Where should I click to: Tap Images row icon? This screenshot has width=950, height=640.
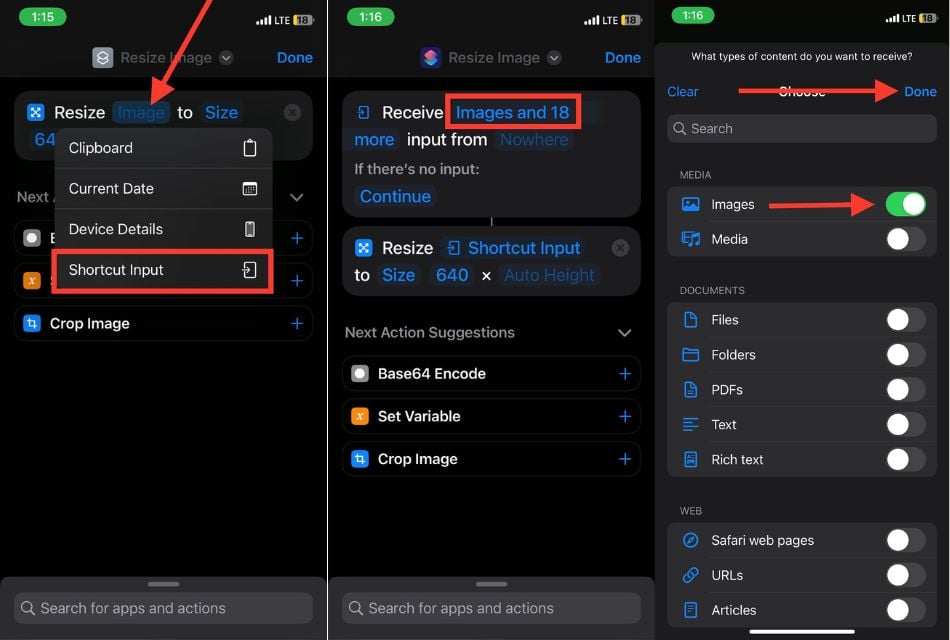click(x=690, y=204)
